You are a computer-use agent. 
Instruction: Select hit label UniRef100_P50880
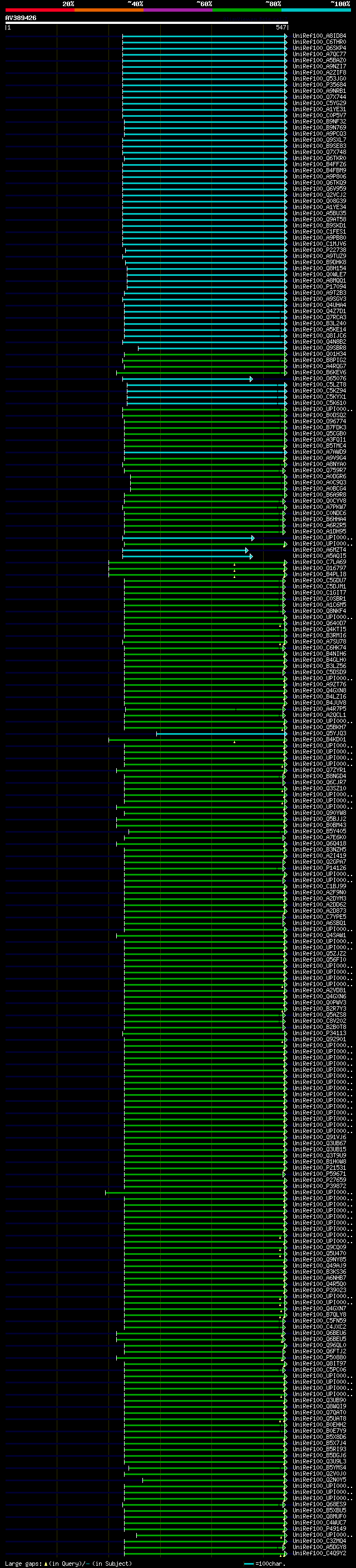tap(319, 1357)
